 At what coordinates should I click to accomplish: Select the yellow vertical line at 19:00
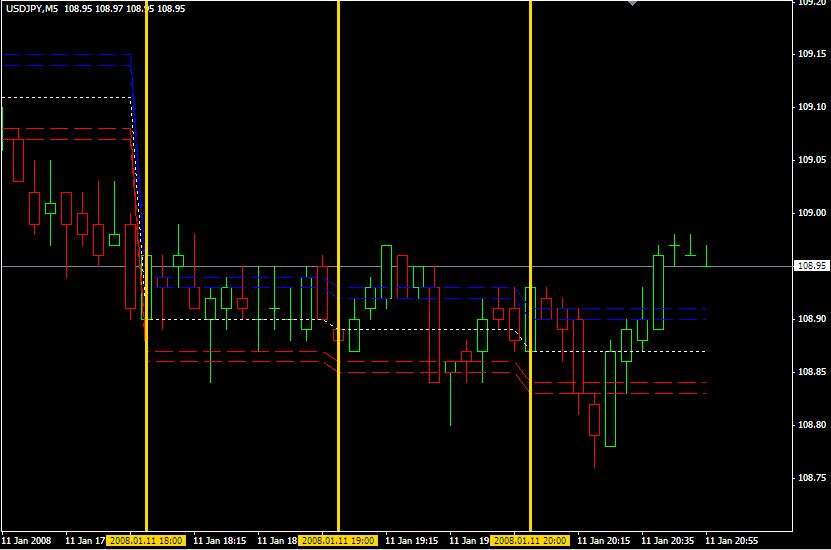click(338, 265)
